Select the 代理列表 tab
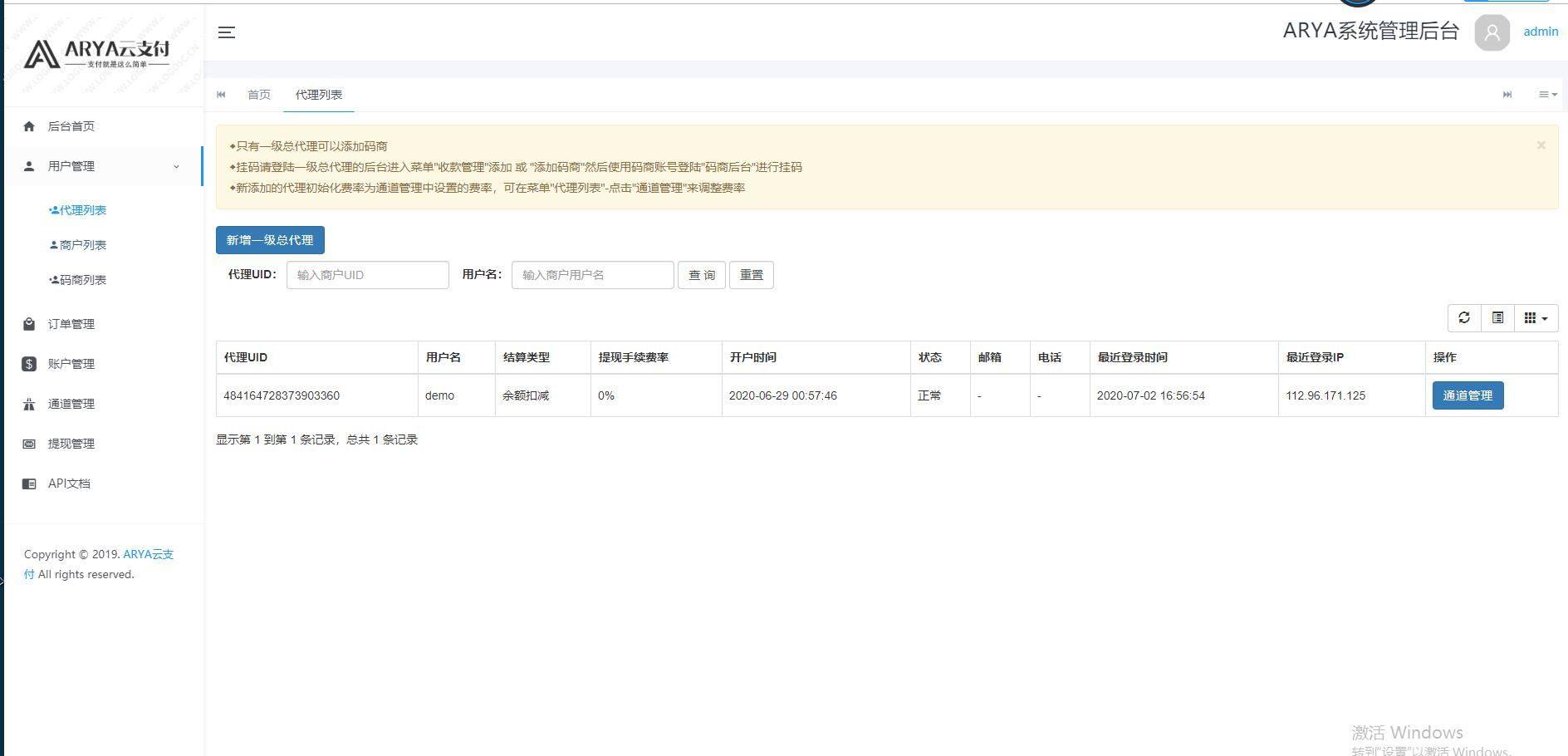Viewport: 1568px width, 756px height. click(317, 94)
